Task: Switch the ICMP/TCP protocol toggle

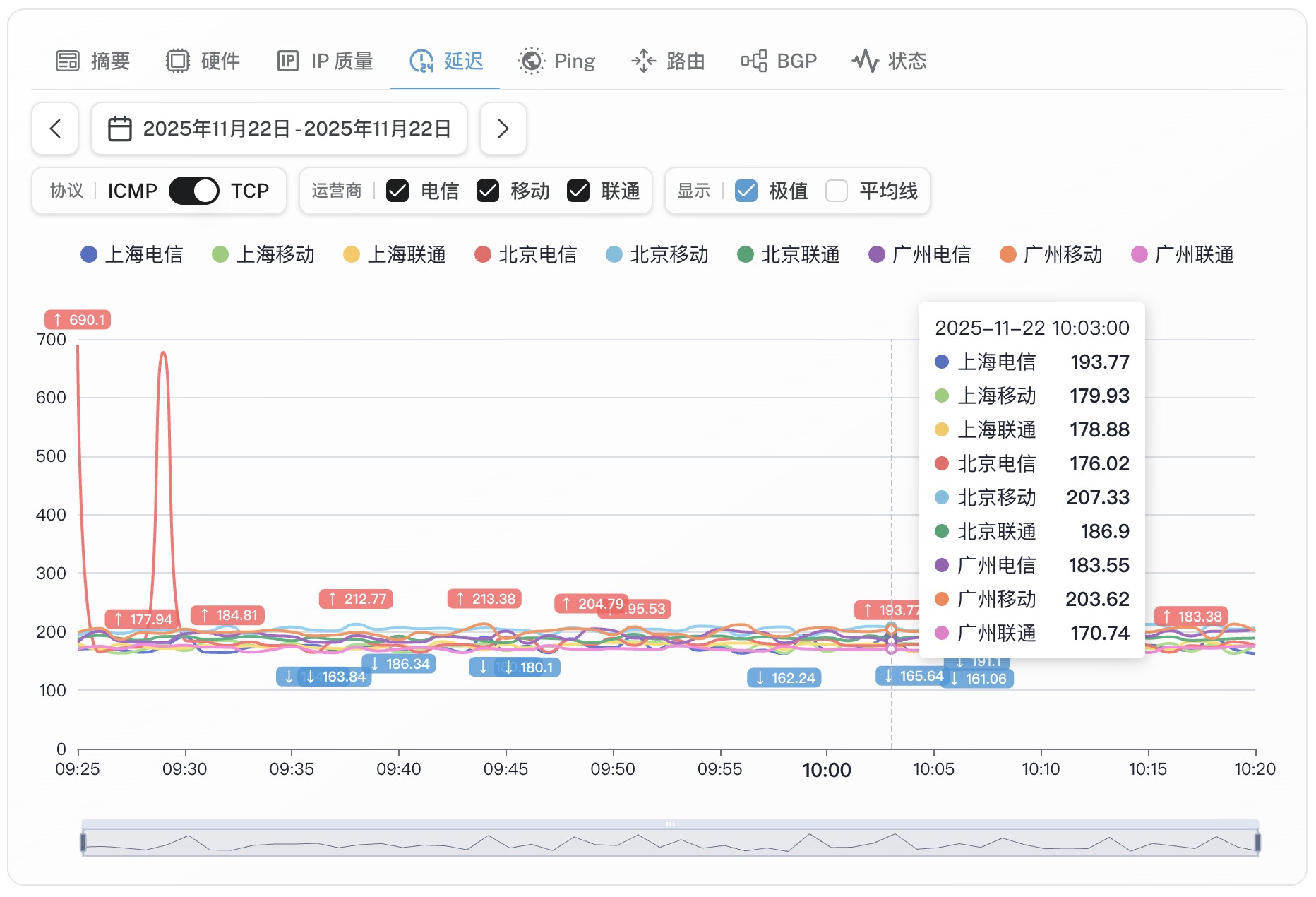Action: [x=194, y=191]
